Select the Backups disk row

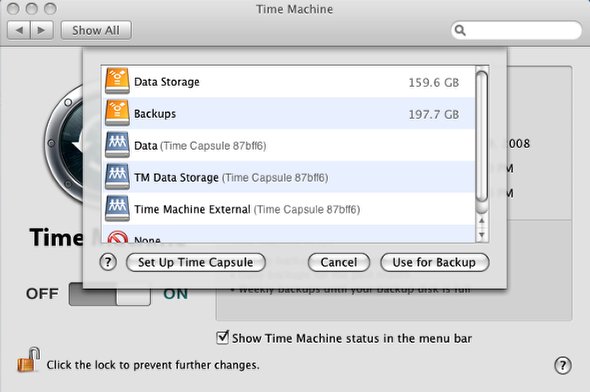point(288,114)
